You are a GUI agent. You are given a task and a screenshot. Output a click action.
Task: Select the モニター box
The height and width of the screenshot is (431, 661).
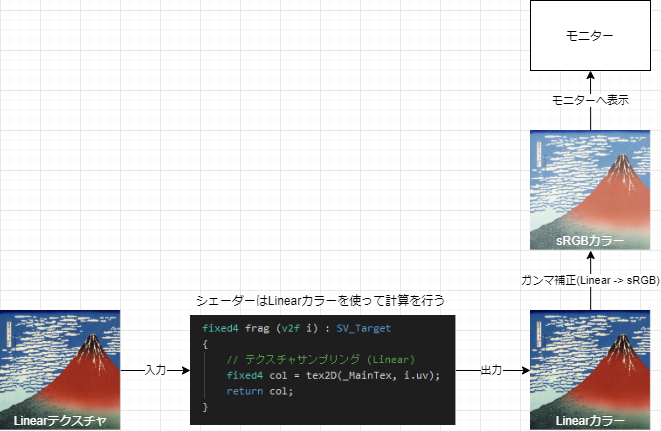pyautogui.click(x=590, y=35)
